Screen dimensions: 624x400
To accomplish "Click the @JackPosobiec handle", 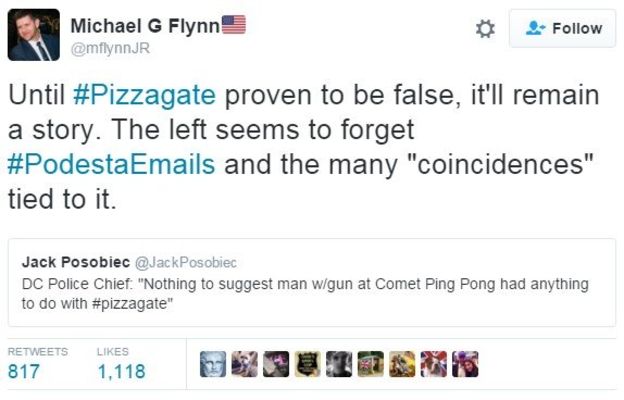I will pos(185,262).
